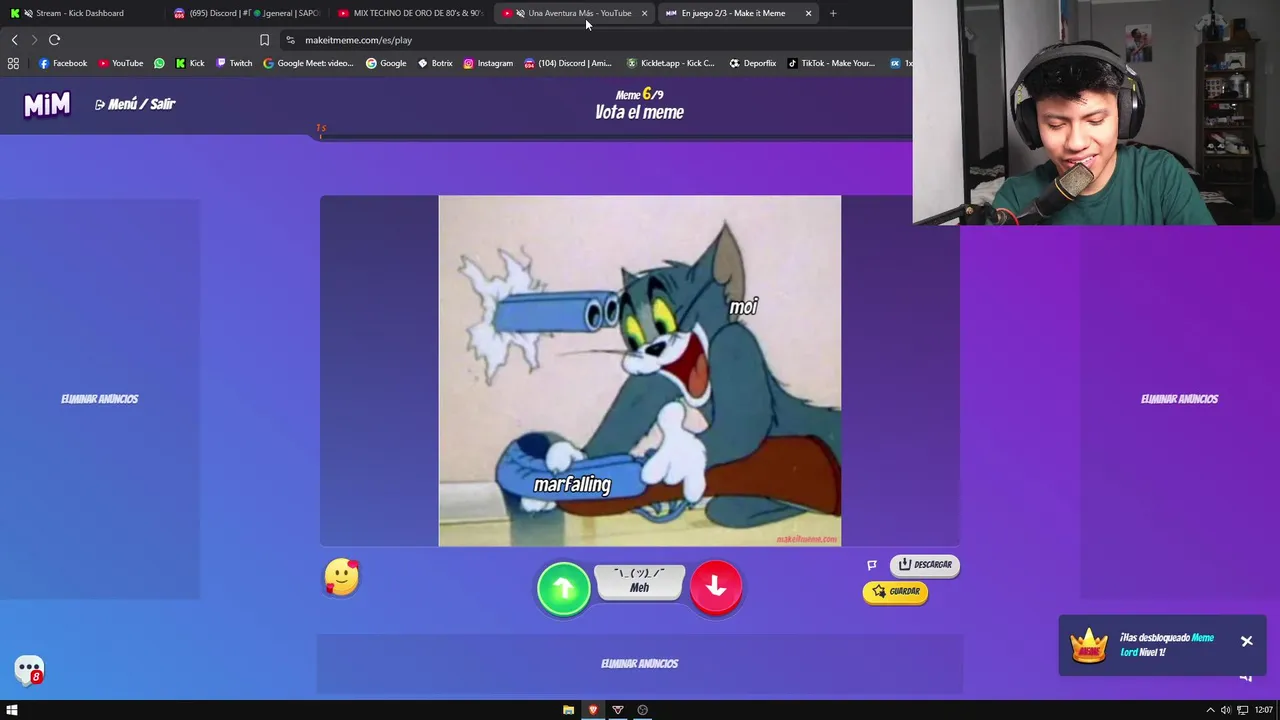The image size is (1280, 720).
Task: Open the Google Meet bookmark
Action: coord(308,63)
